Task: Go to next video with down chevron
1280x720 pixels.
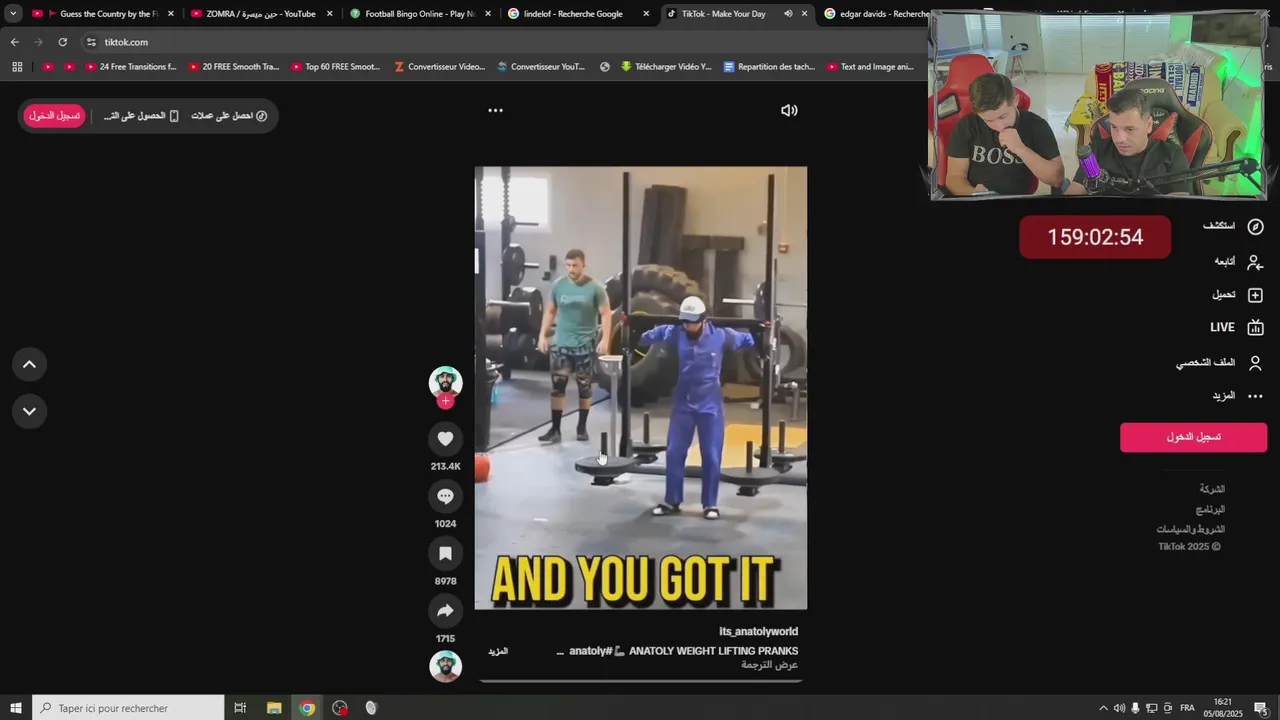Action: (29, 411)
